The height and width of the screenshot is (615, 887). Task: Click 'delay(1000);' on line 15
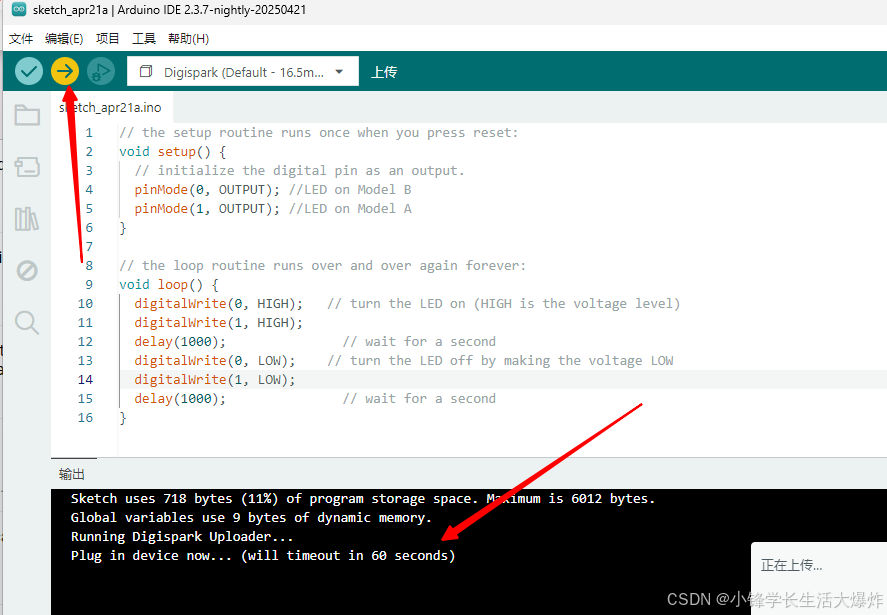(x=180, y=399)
